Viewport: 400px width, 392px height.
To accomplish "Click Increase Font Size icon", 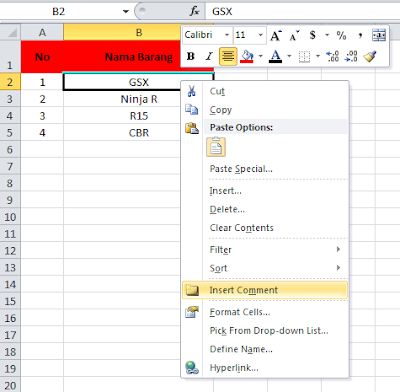I will point(276,35).
